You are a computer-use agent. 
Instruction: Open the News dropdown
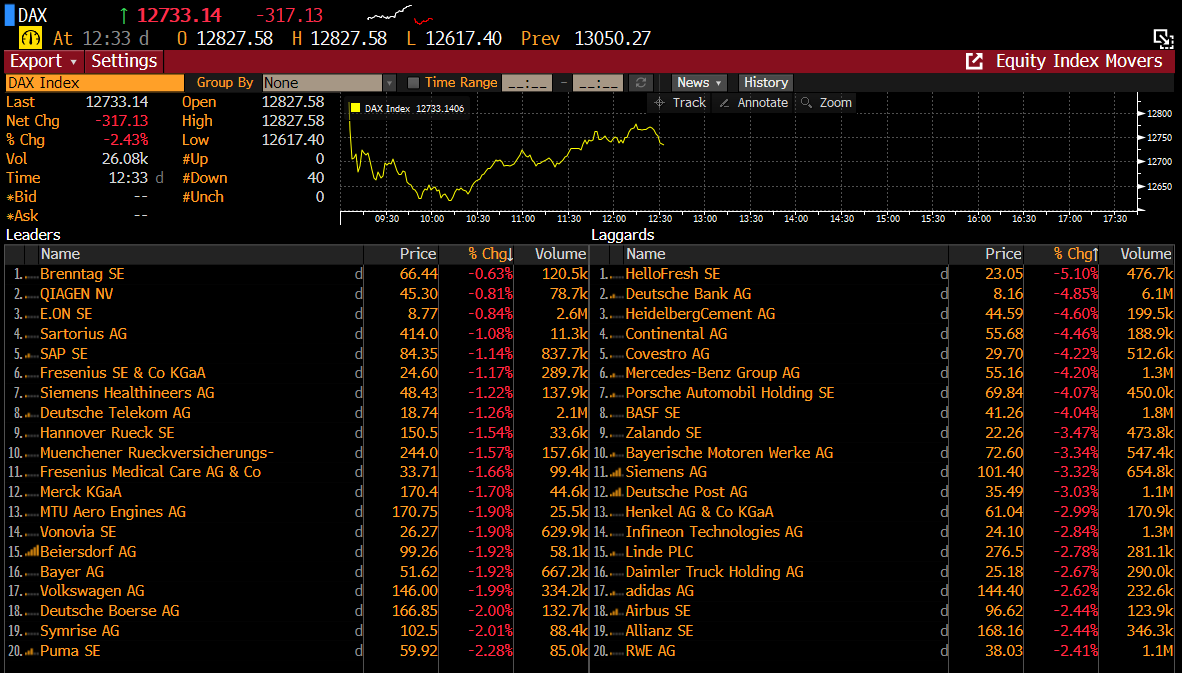click(x=699, y=83)
